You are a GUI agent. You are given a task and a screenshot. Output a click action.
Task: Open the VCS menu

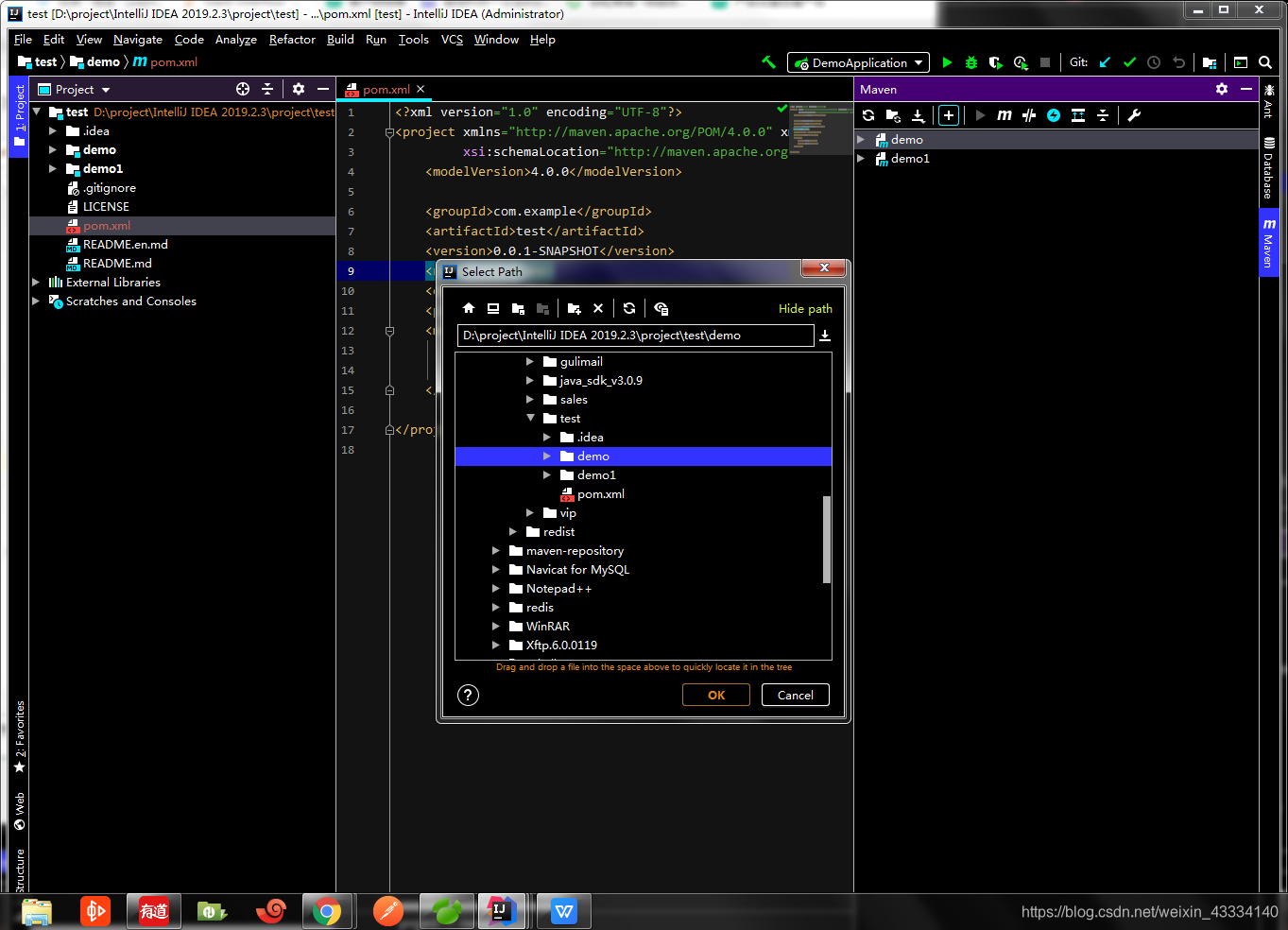[x=452, y=40]
